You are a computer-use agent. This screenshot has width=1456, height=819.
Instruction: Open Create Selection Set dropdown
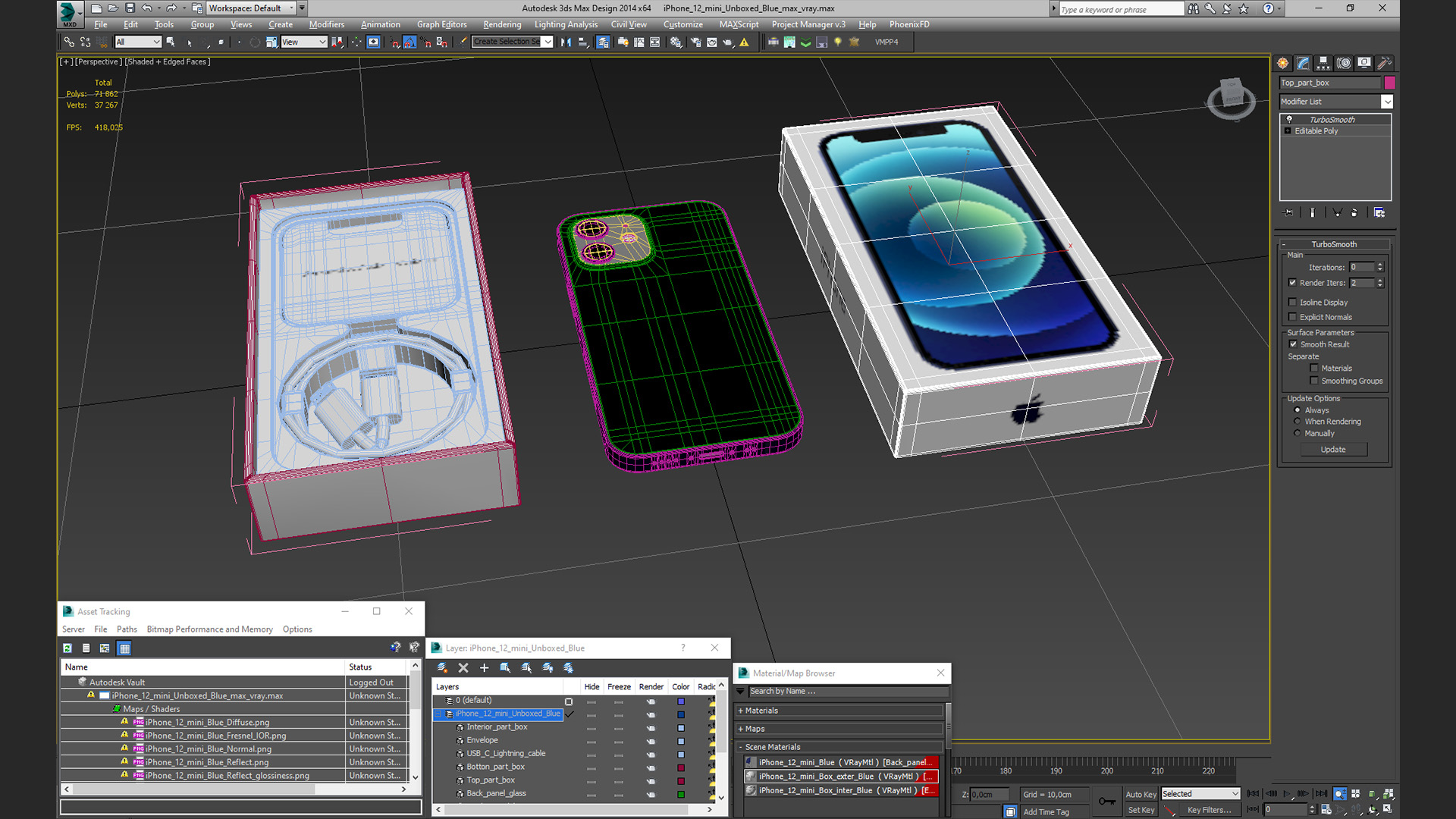[547, 42]
